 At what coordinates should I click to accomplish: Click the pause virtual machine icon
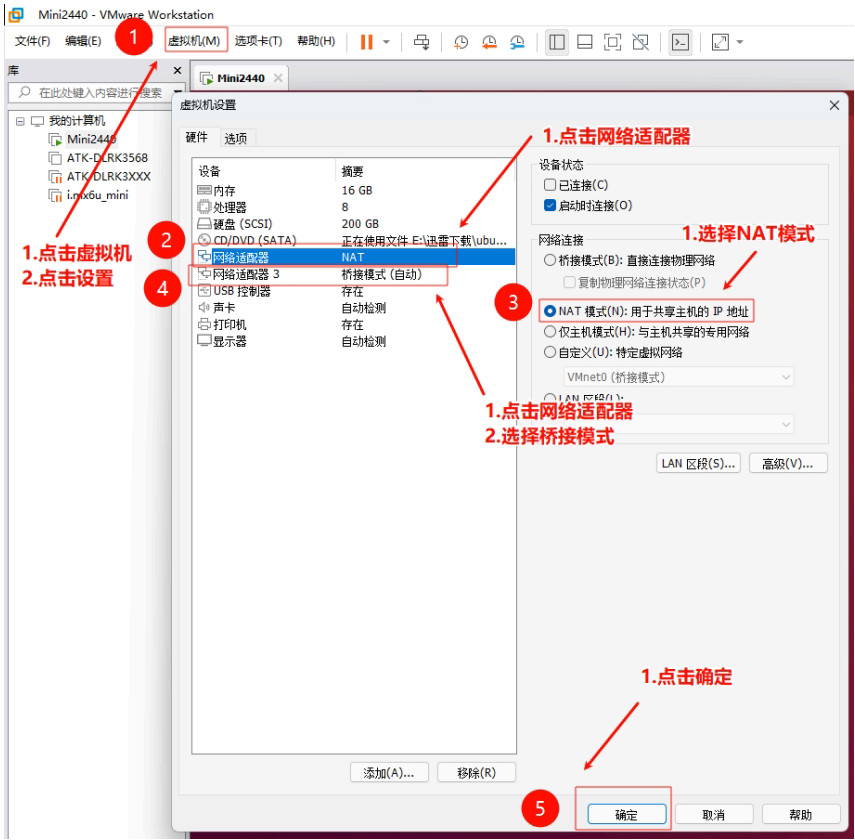[366, 41]
